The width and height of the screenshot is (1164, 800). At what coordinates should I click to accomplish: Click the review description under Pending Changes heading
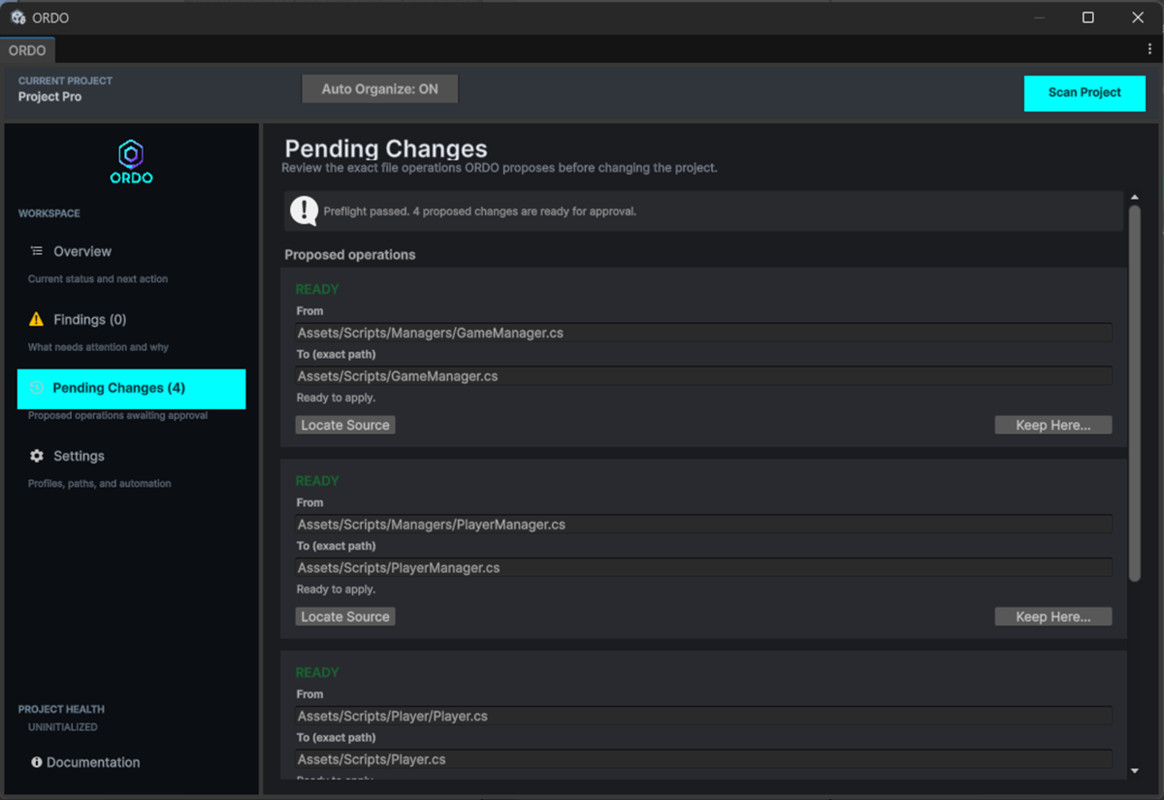tap(499, 168)
